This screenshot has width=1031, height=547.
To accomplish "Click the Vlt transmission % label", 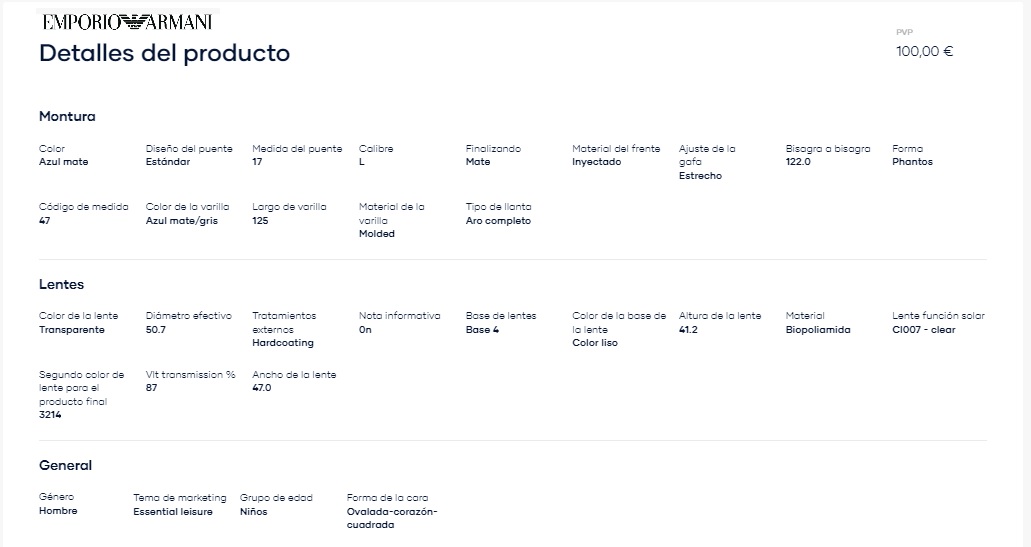I will (190, 375).
